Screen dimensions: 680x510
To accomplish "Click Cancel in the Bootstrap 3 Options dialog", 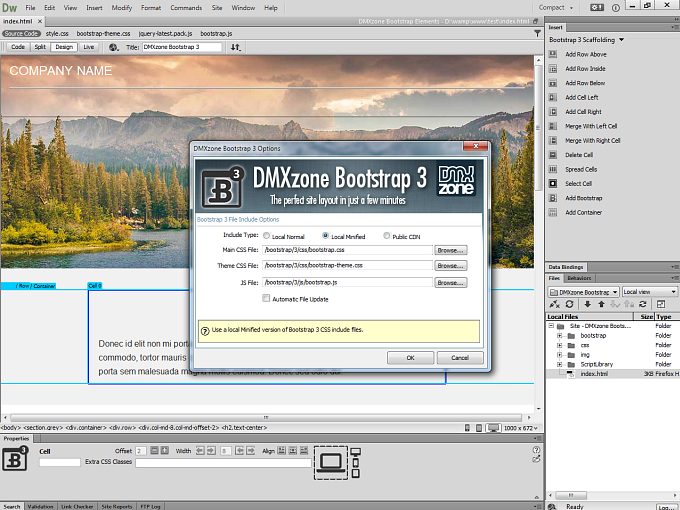I will tap(460, 358).
